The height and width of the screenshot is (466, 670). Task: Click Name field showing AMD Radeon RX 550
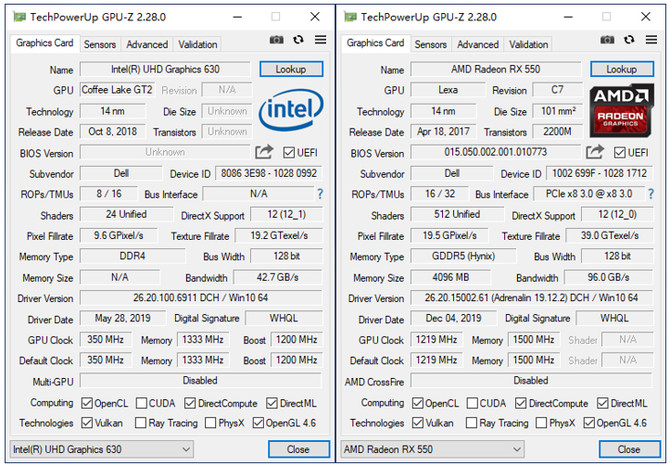tap(496, 69)
